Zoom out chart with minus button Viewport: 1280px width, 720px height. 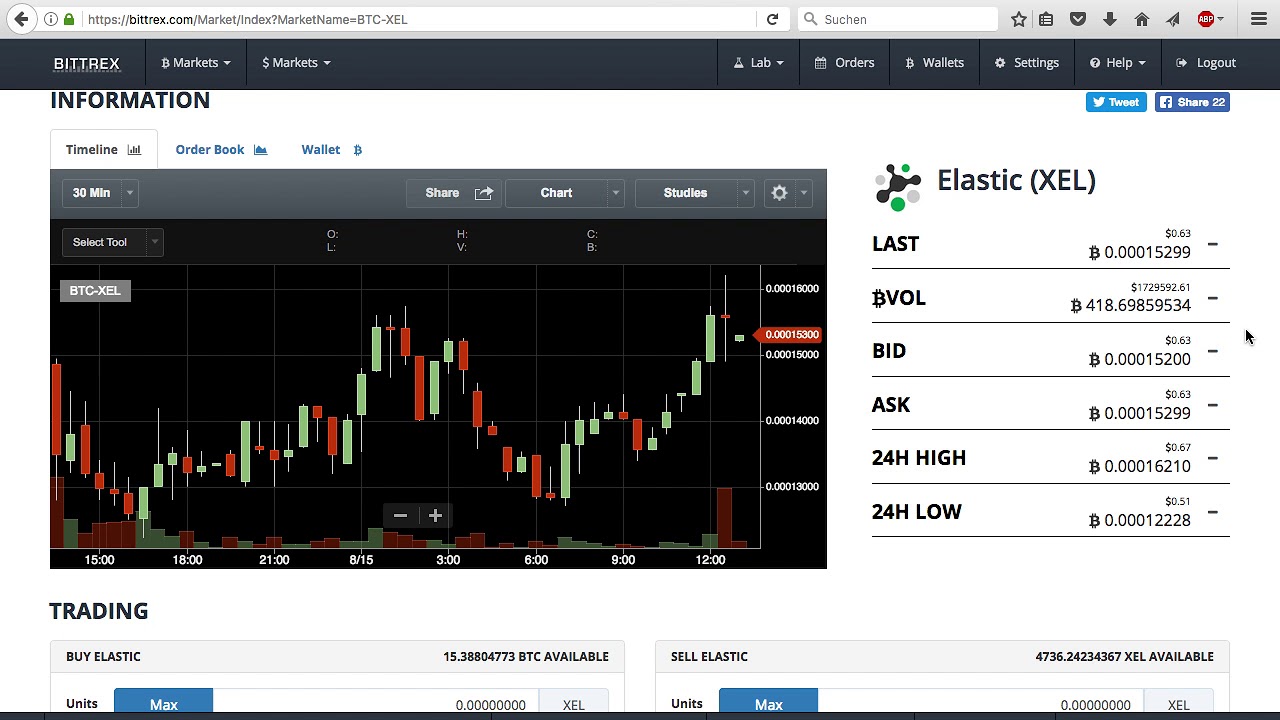[400, 516]
